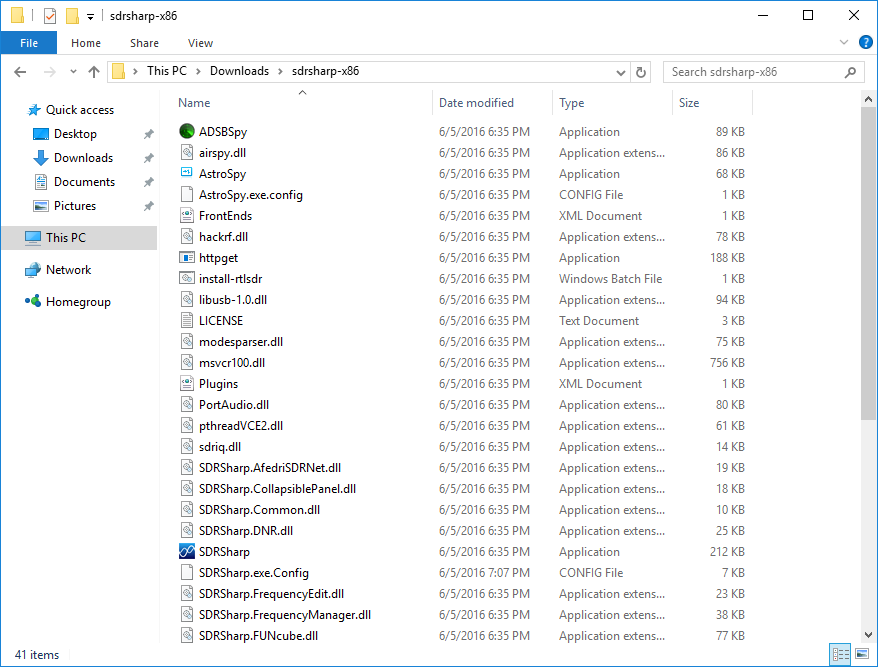
Task: Unpin Pictures using its pin icon
Action: [x=148, y=206]
